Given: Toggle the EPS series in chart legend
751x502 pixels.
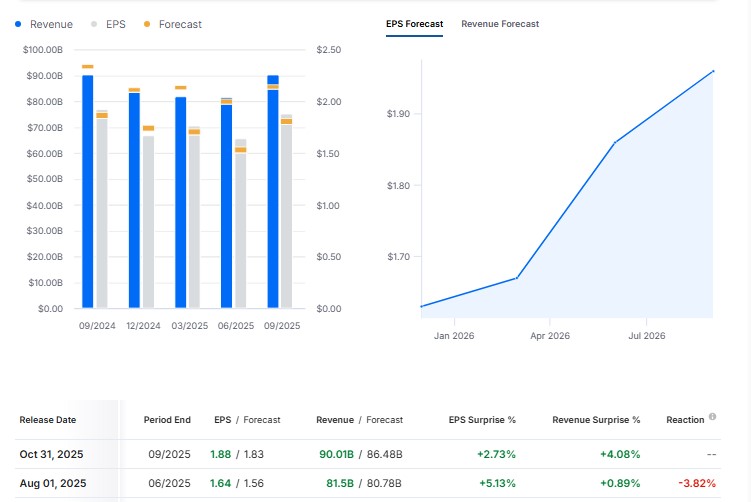Looking at the screenshot, I should click(112, 23).
